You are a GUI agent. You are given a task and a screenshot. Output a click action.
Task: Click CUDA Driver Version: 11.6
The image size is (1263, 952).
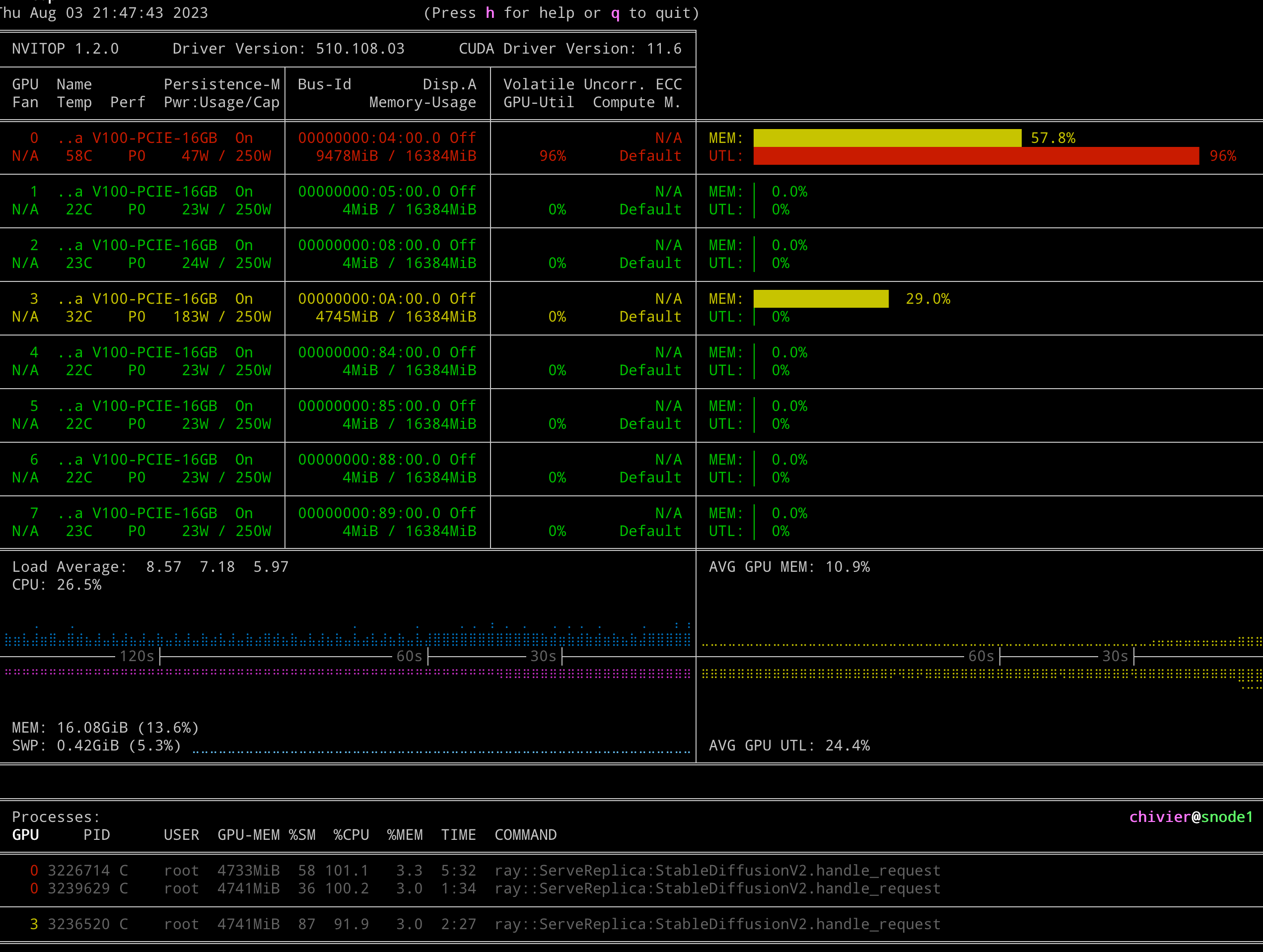click(x=570, y=49)
